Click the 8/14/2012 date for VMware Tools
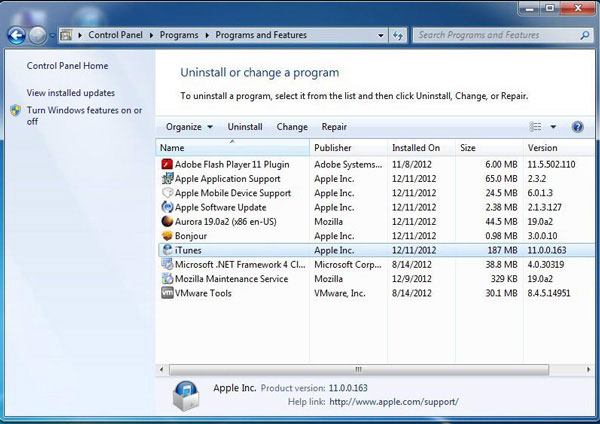600x424 pixels. click(x=411, y=293)
